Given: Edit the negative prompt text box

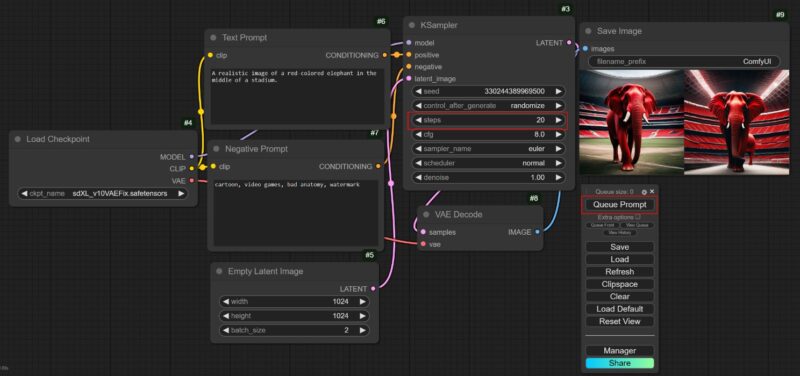Looking at the screenshot, I should pyautogui.click(x=295, y=213).
